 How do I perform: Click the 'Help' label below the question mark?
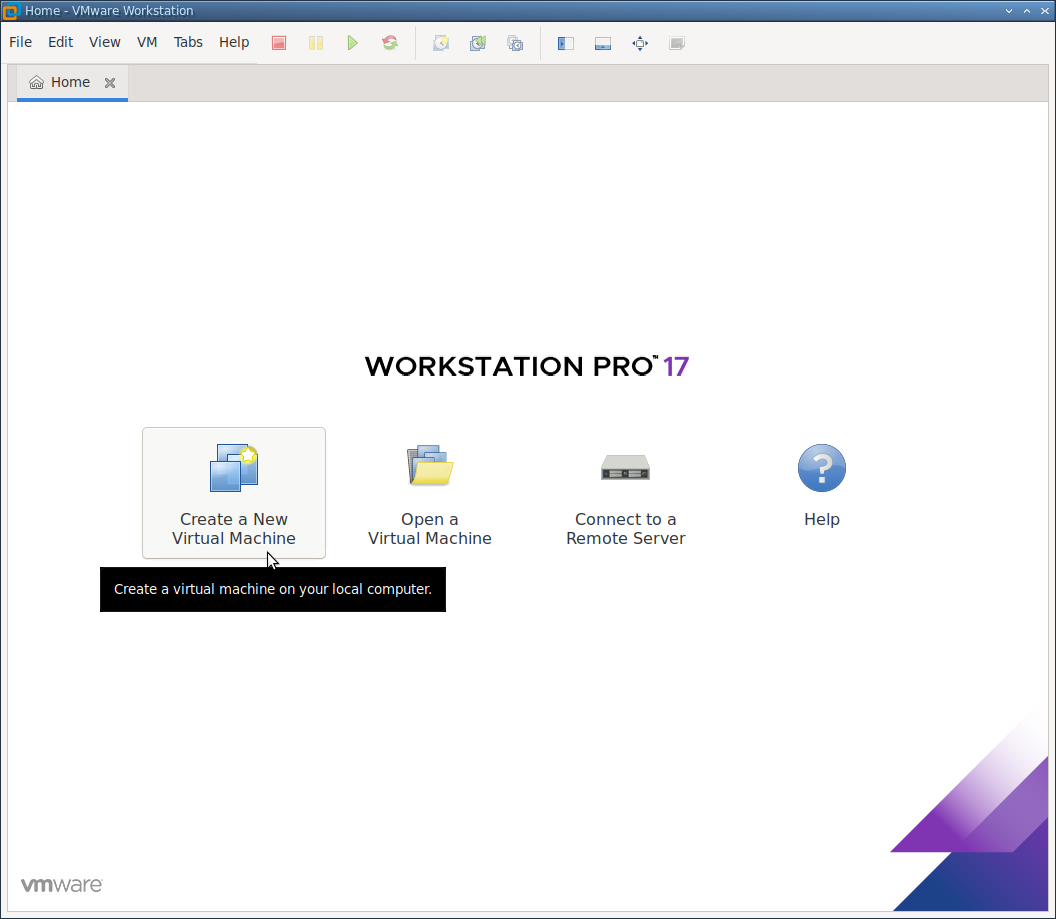coord(822,519)
